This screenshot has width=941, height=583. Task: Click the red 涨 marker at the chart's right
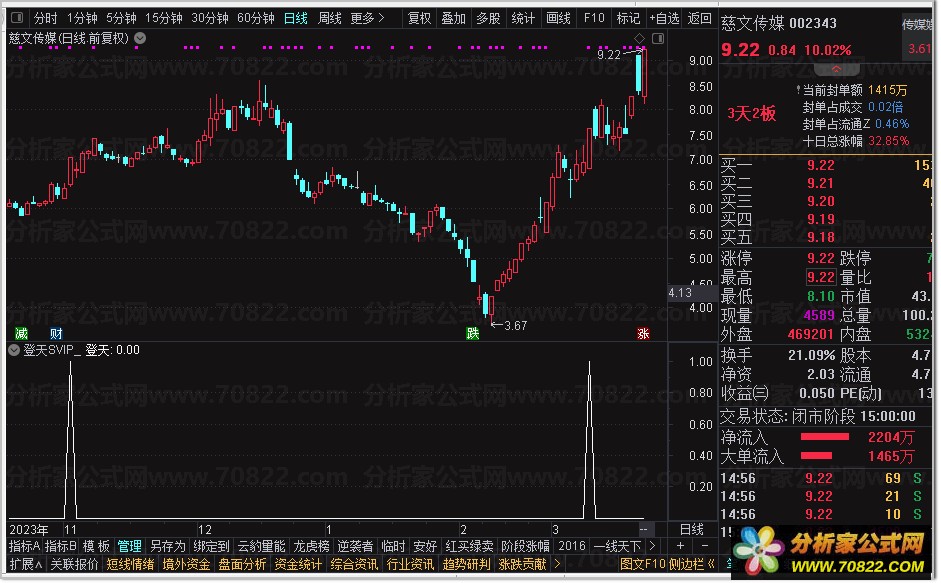coord(643,334)
